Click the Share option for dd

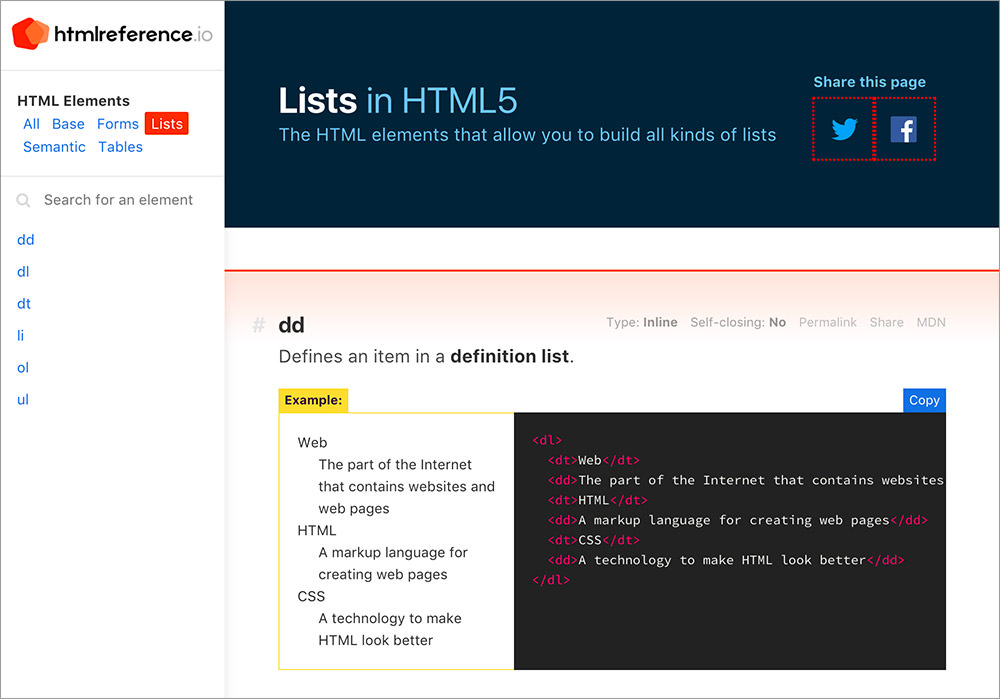tap(886, 322)
